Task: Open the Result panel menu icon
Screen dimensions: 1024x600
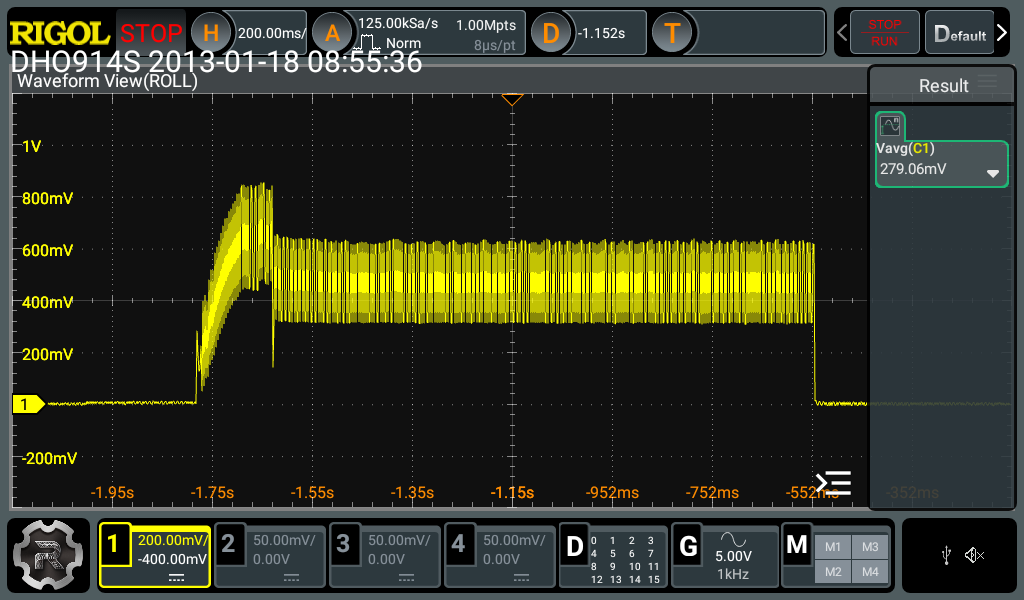Action: (987, 82)
